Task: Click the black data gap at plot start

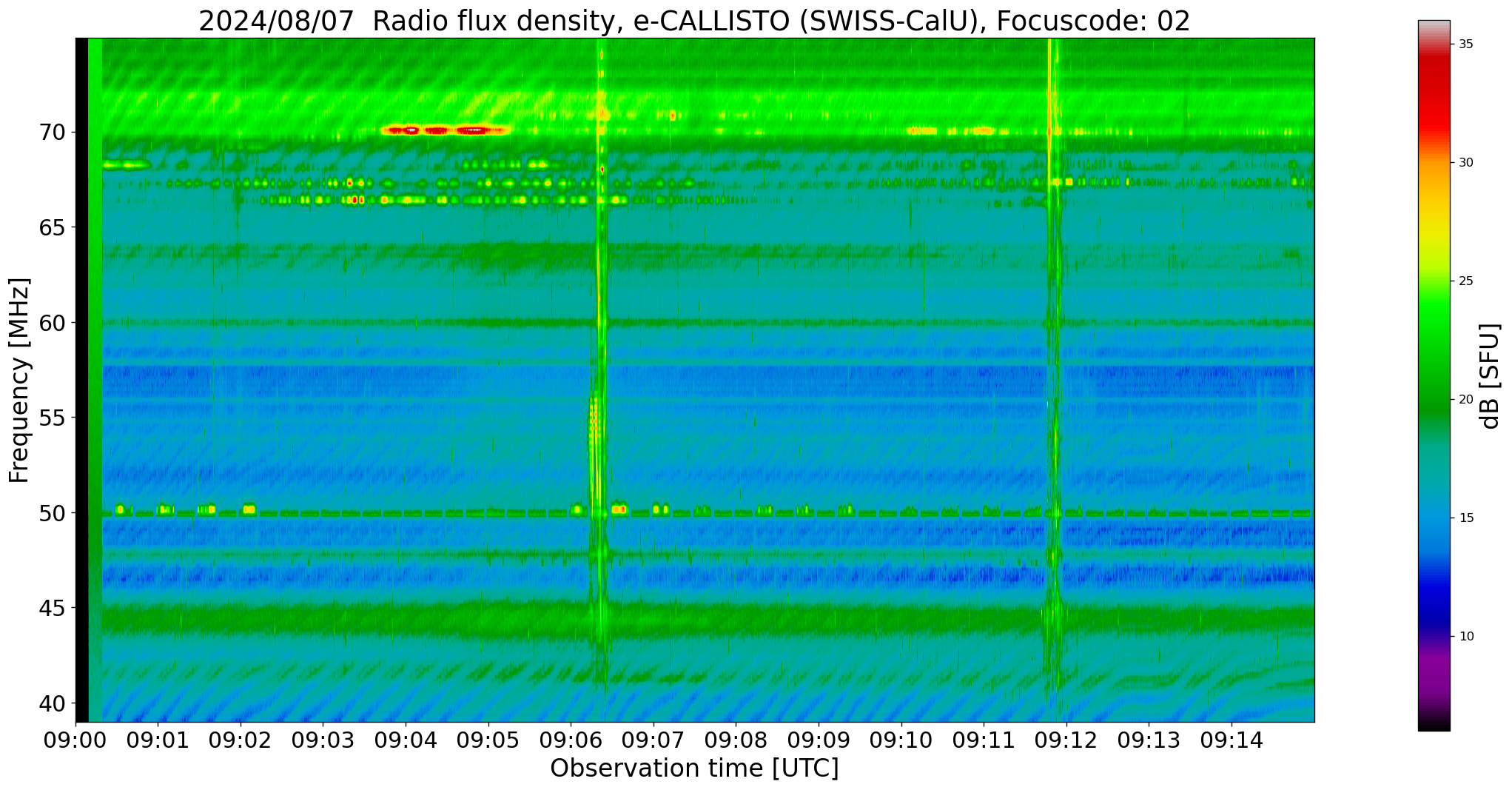Action: click(x=81, y=380)
